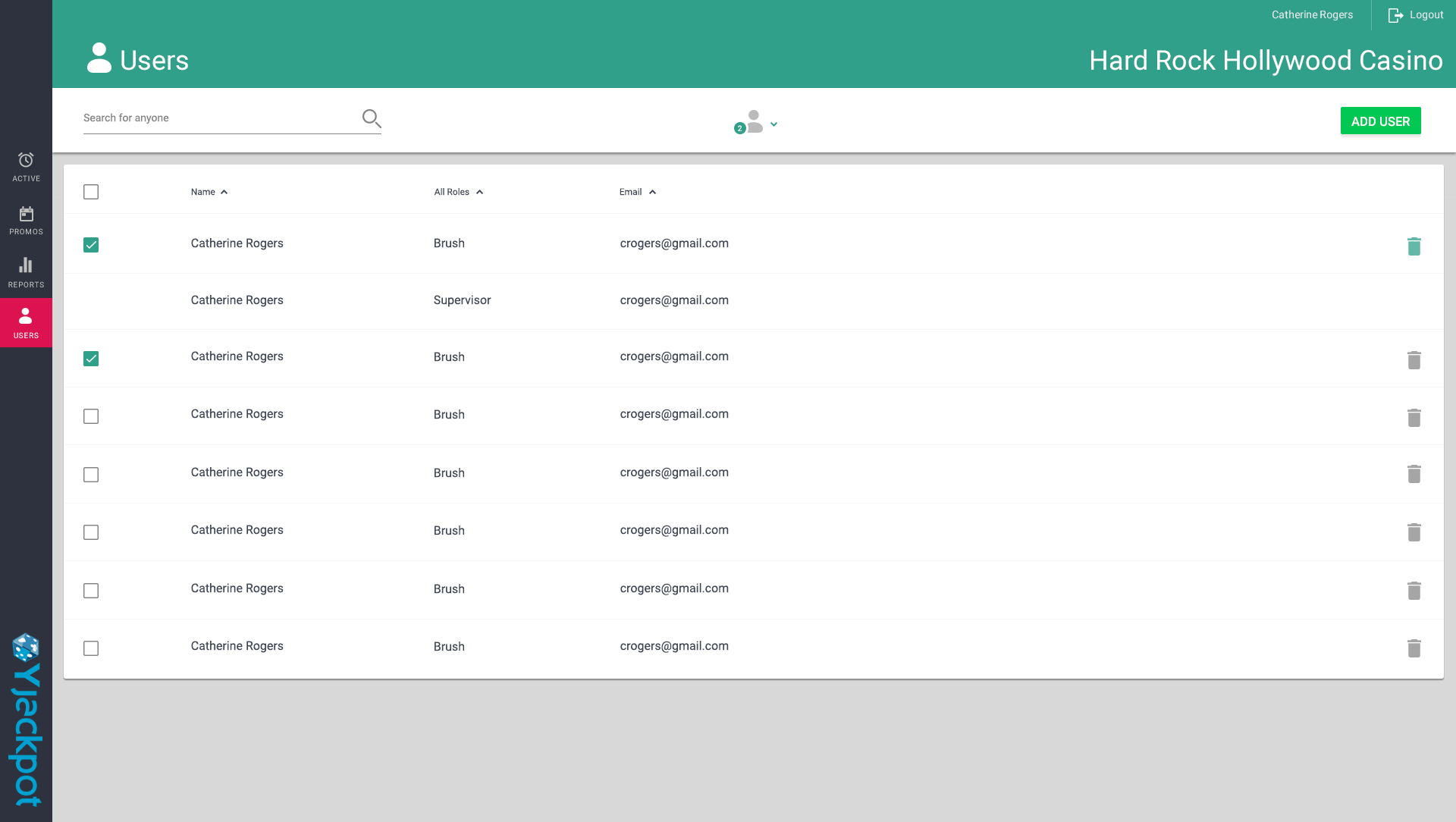Expand the selected users dropdown chevron

pyautogui.click(x=773, y=124)
